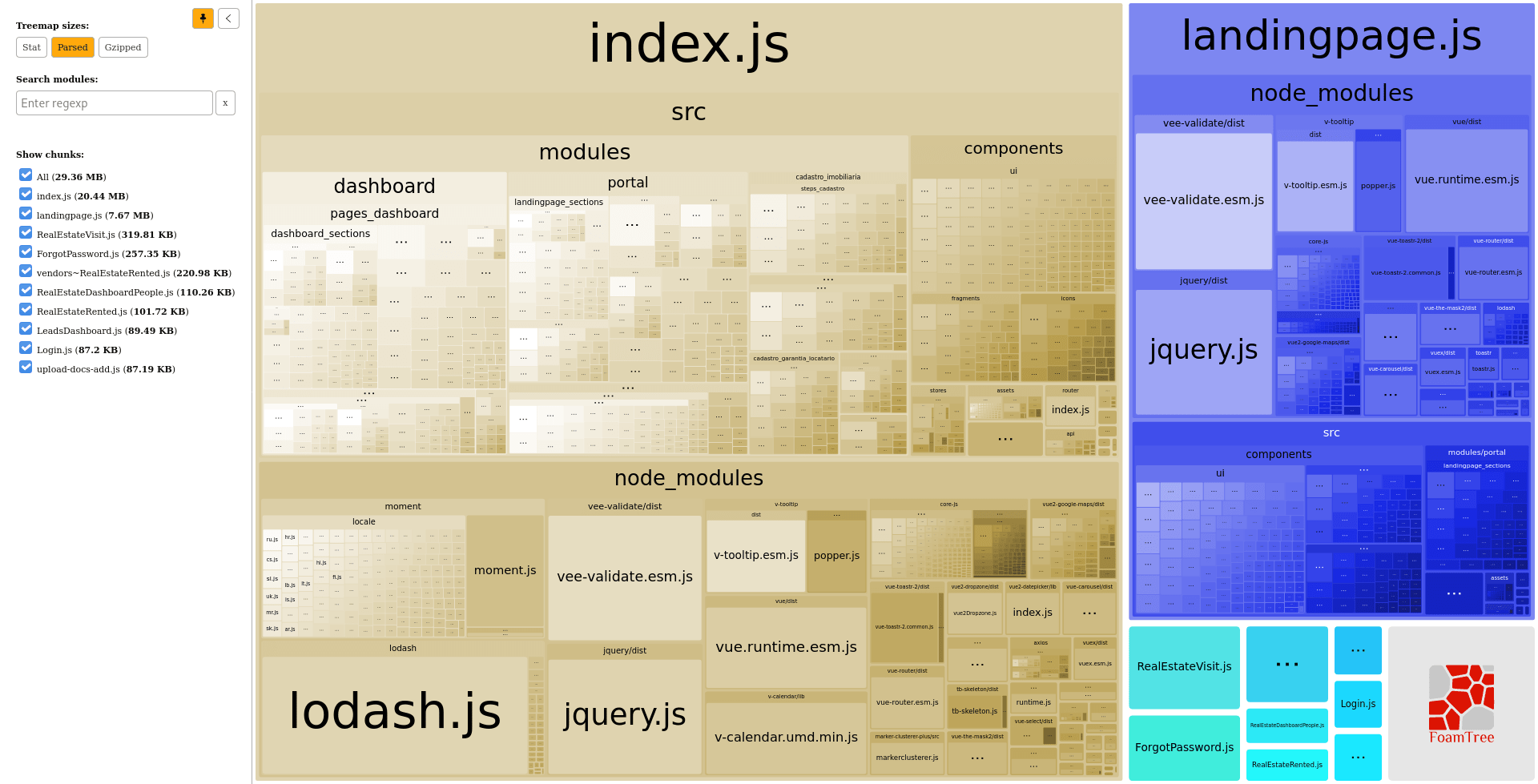Click vee-validate.esm.js inside landingpage.js

tap(1203, 200)
